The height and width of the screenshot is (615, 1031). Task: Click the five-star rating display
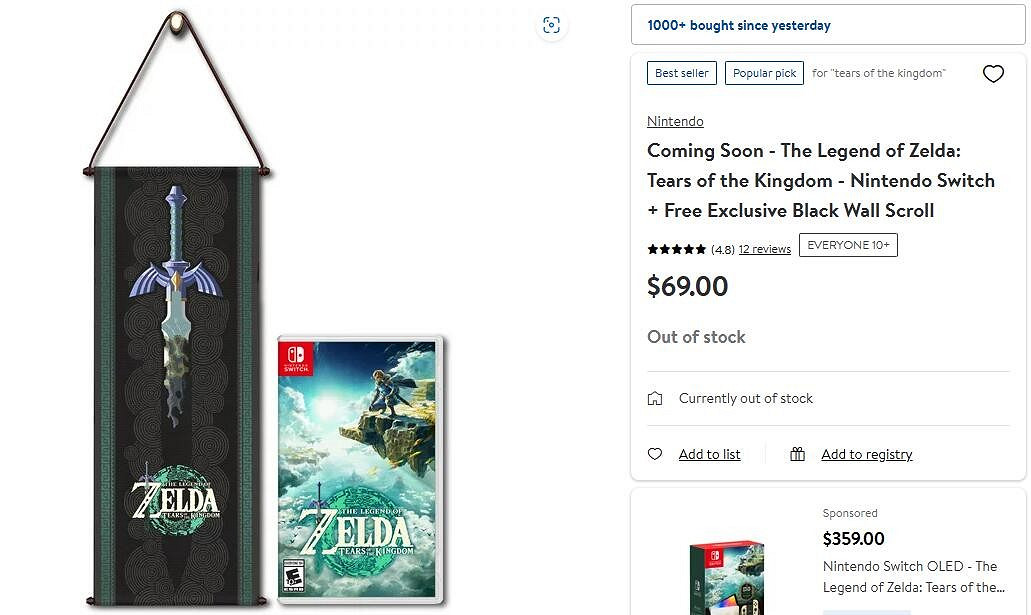(676, 249)
